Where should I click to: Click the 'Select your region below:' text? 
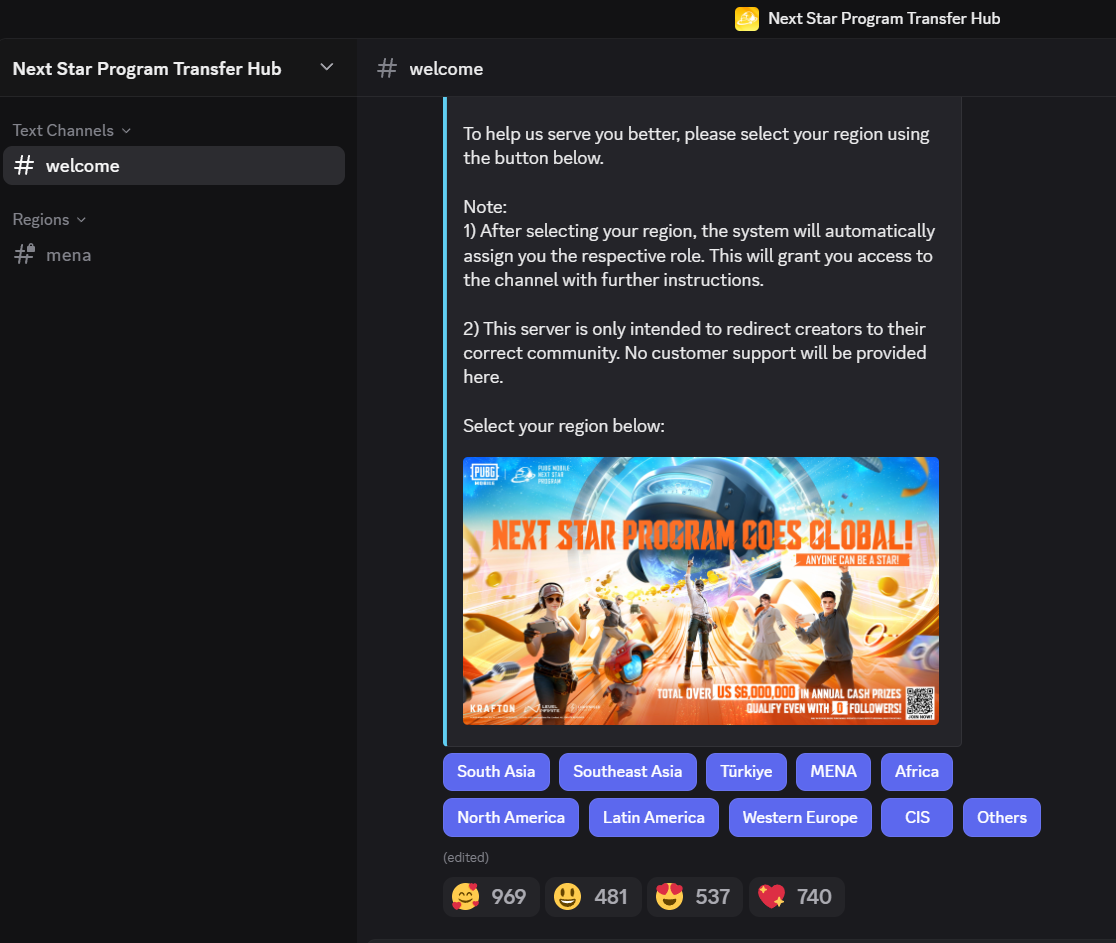click(564, 426)
